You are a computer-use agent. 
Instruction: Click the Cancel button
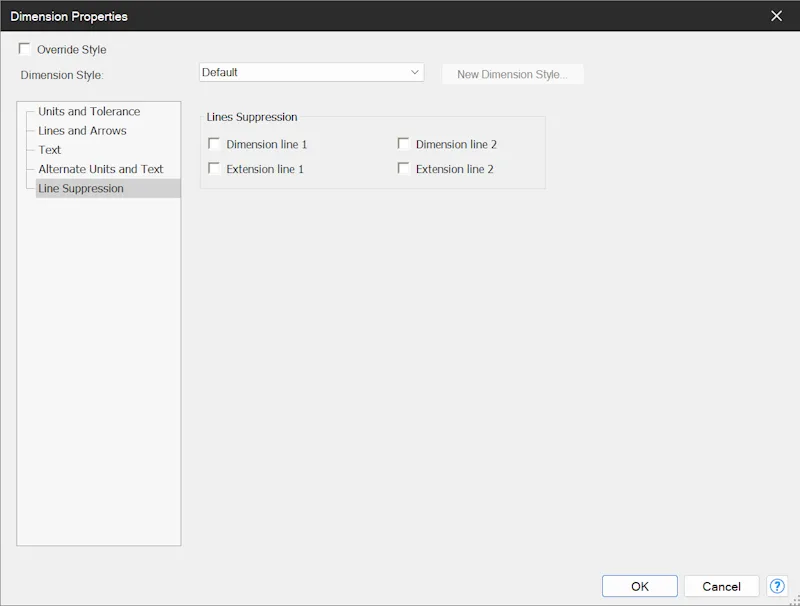coord(721,586)
